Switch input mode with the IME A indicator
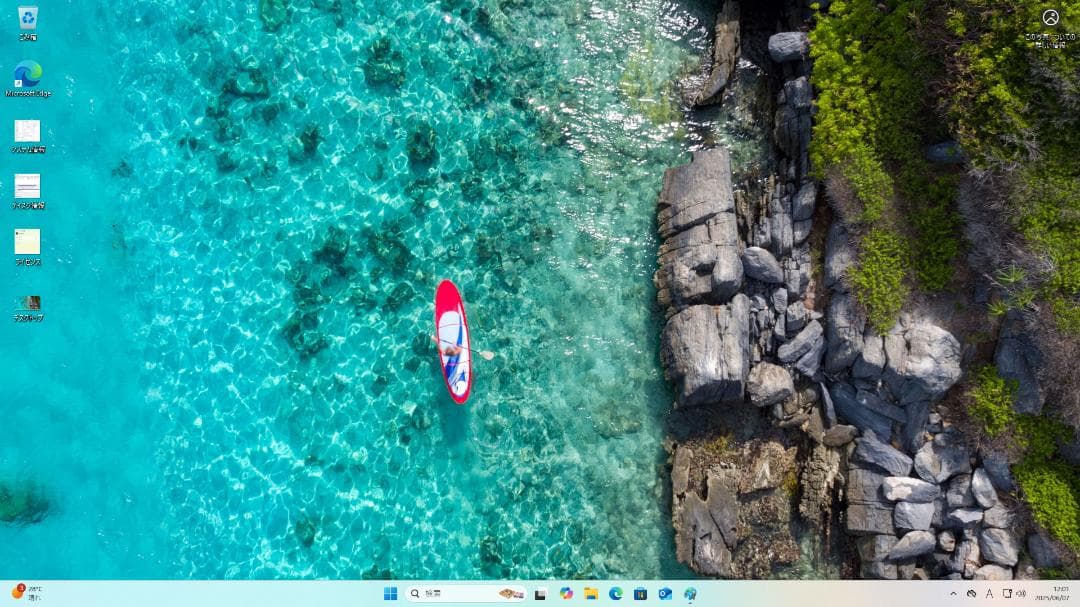The width and height of the screenshot is (1080, 607). click(x=990, y=593)
